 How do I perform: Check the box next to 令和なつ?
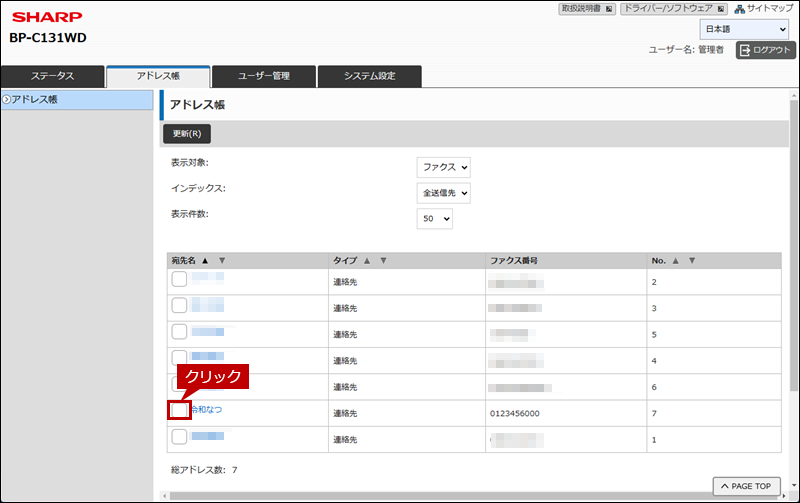click(x=179, y=410)
